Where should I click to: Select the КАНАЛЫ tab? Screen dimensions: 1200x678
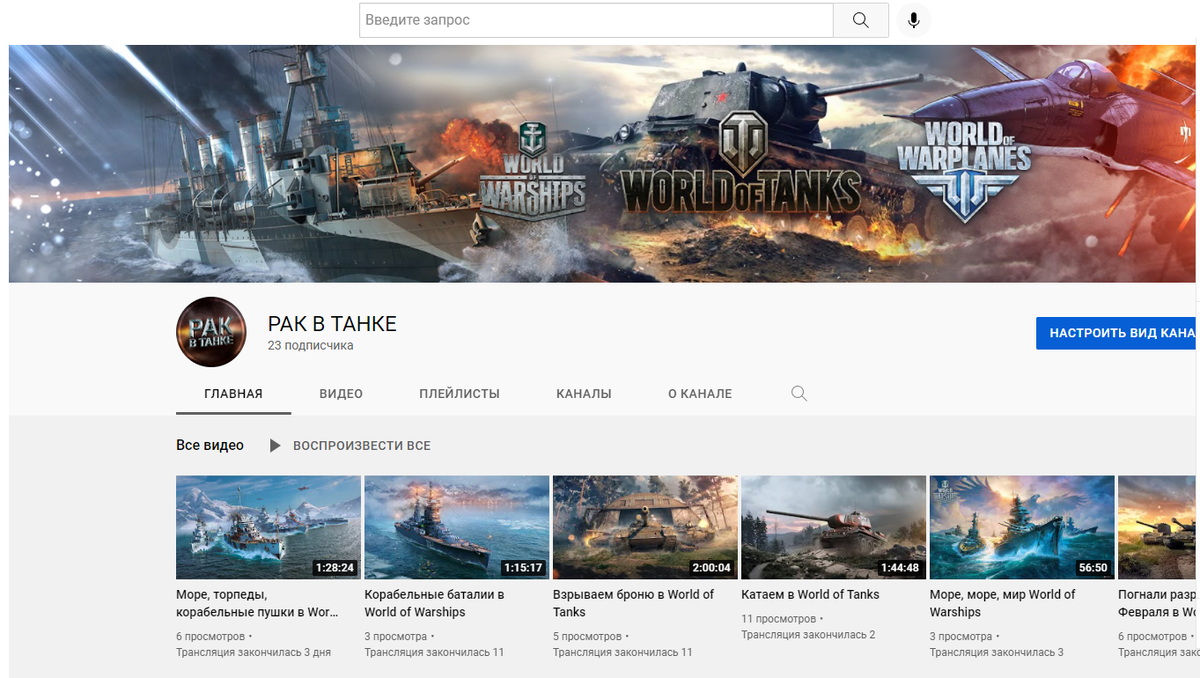[583, 393]
